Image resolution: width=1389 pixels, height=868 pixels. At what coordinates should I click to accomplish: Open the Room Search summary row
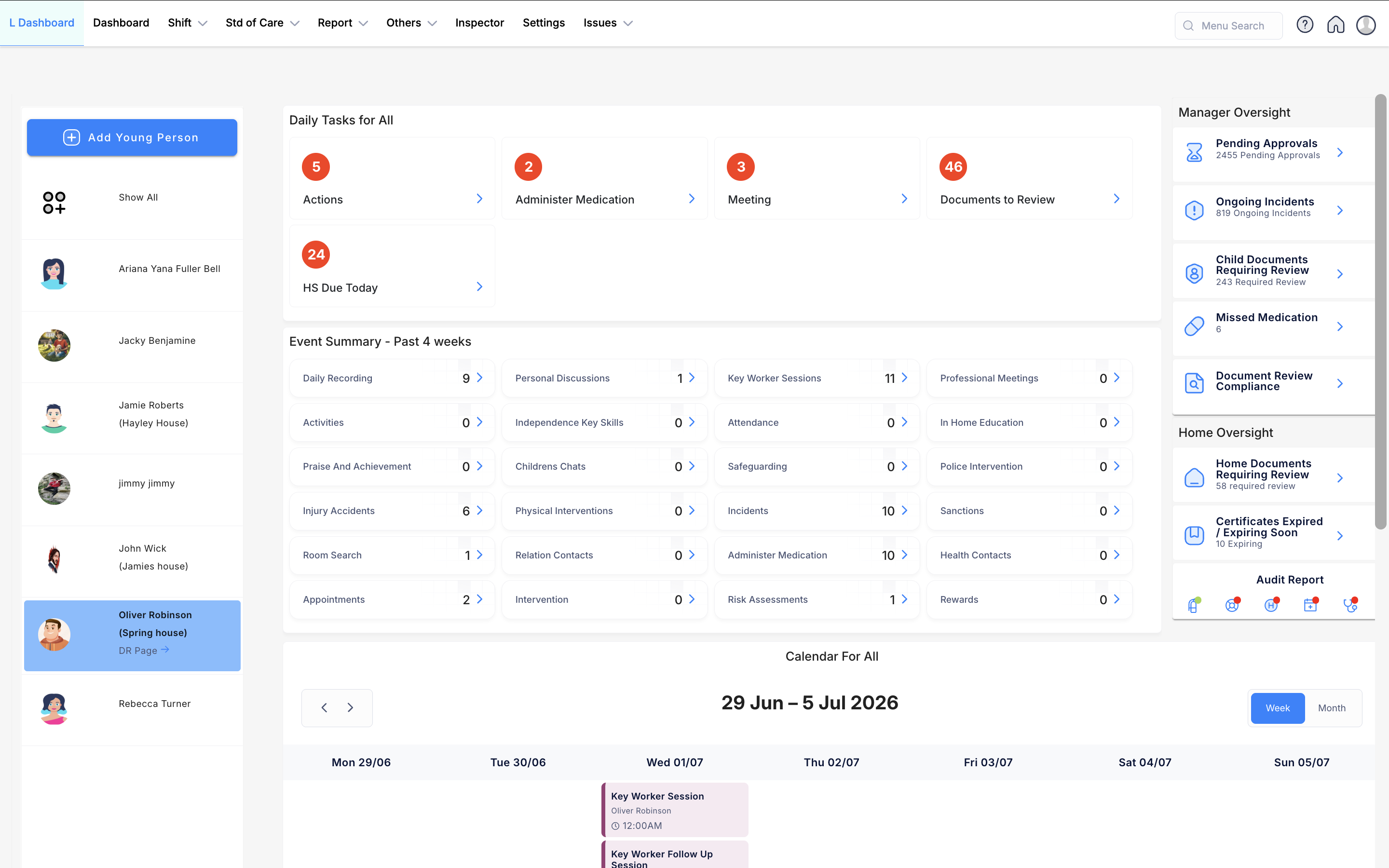point(392,555)
